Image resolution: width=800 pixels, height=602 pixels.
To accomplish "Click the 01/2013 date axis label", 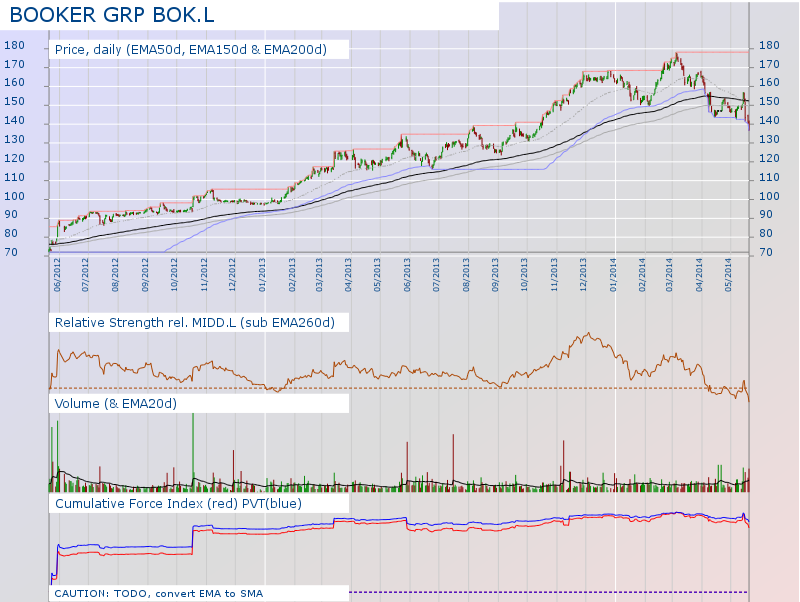I will tap(262, 275).
